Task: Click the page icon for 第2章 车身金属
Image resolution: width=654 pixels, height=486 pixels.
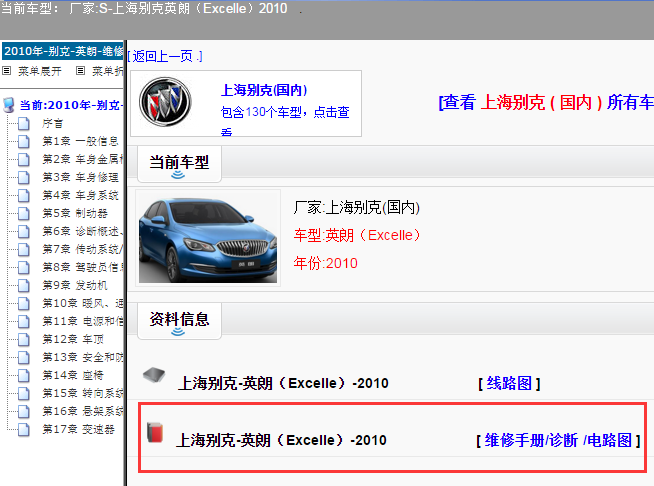Action: [24, 159]
